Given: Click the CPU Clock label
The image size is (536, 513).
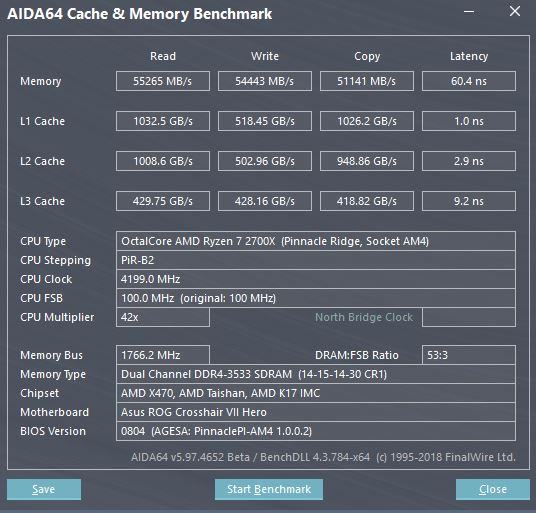Looking at the screenshot, I should click(x=46, y=279).
